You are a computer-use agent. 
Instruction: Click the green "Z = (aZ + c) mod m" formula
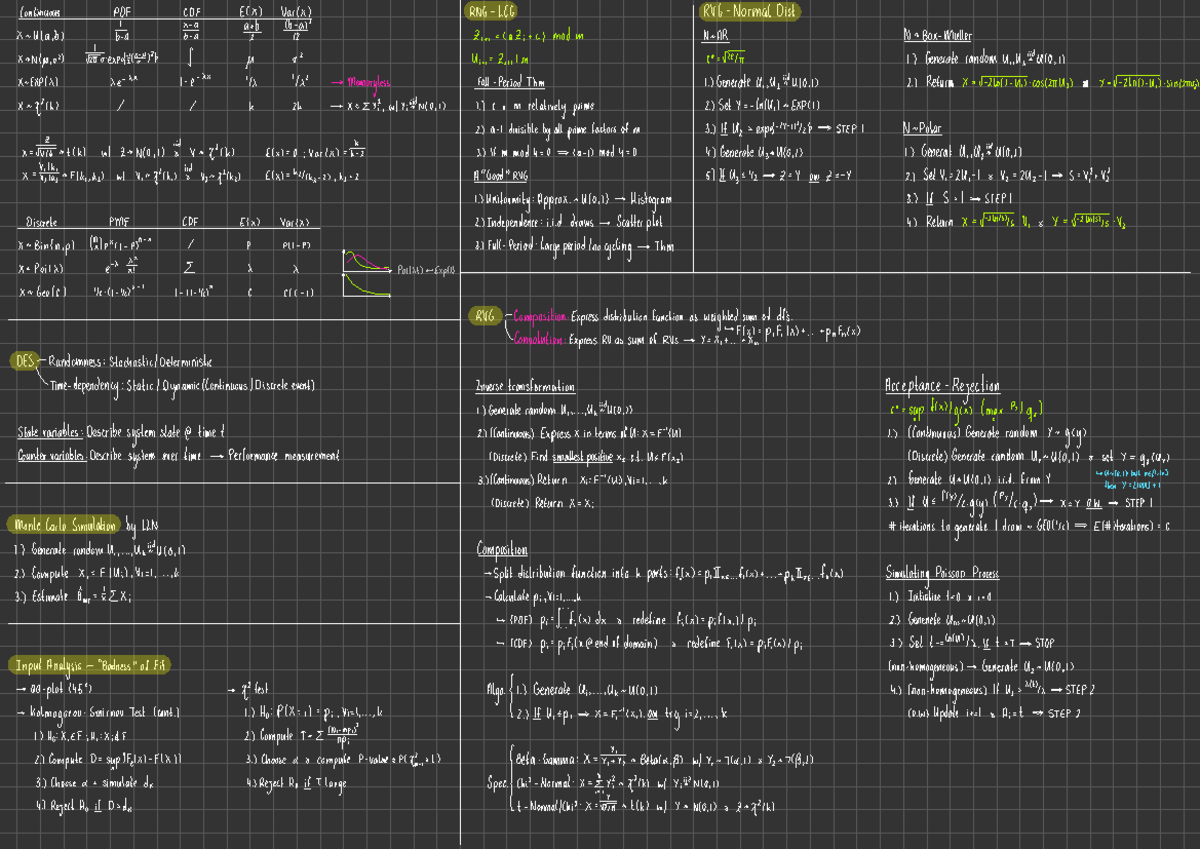pos(527,35)
